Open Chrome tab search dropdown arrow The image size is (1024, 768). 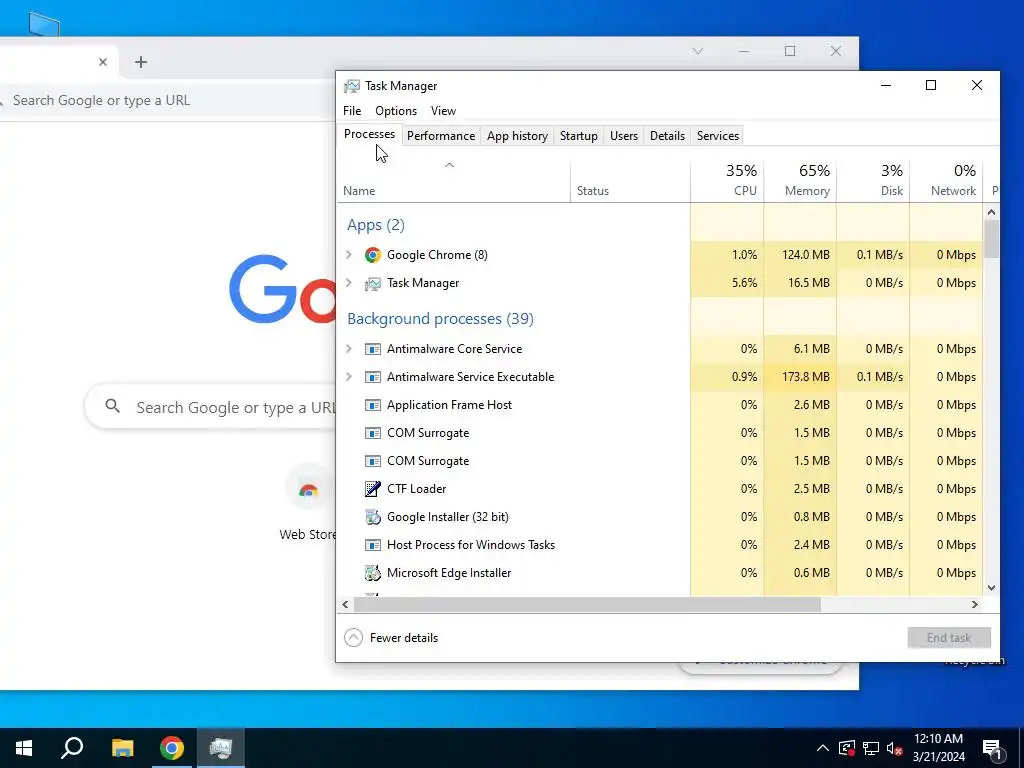point(697,51)
